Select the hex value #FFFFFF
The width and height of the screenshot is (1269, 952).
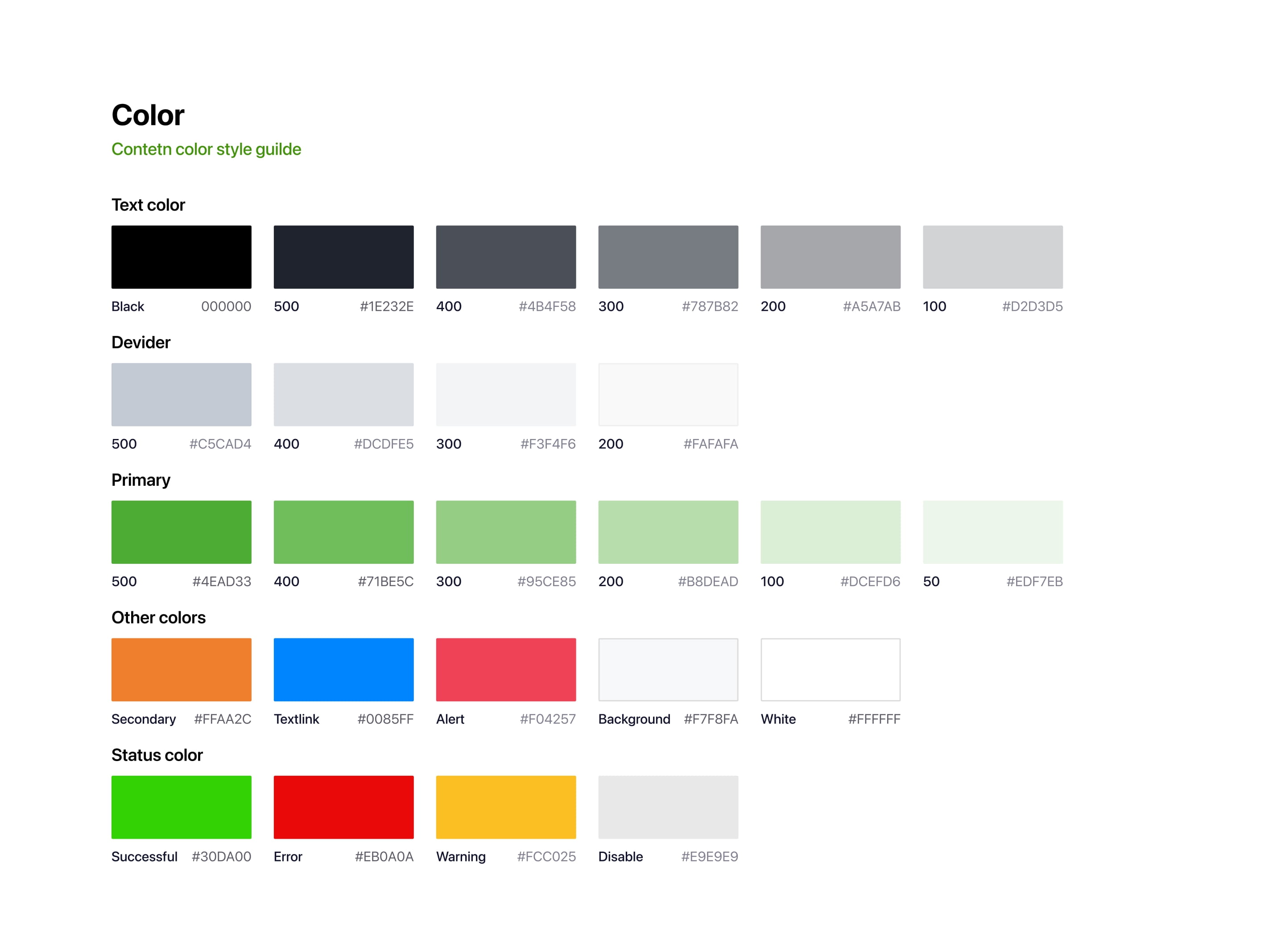tap(874, 719)
